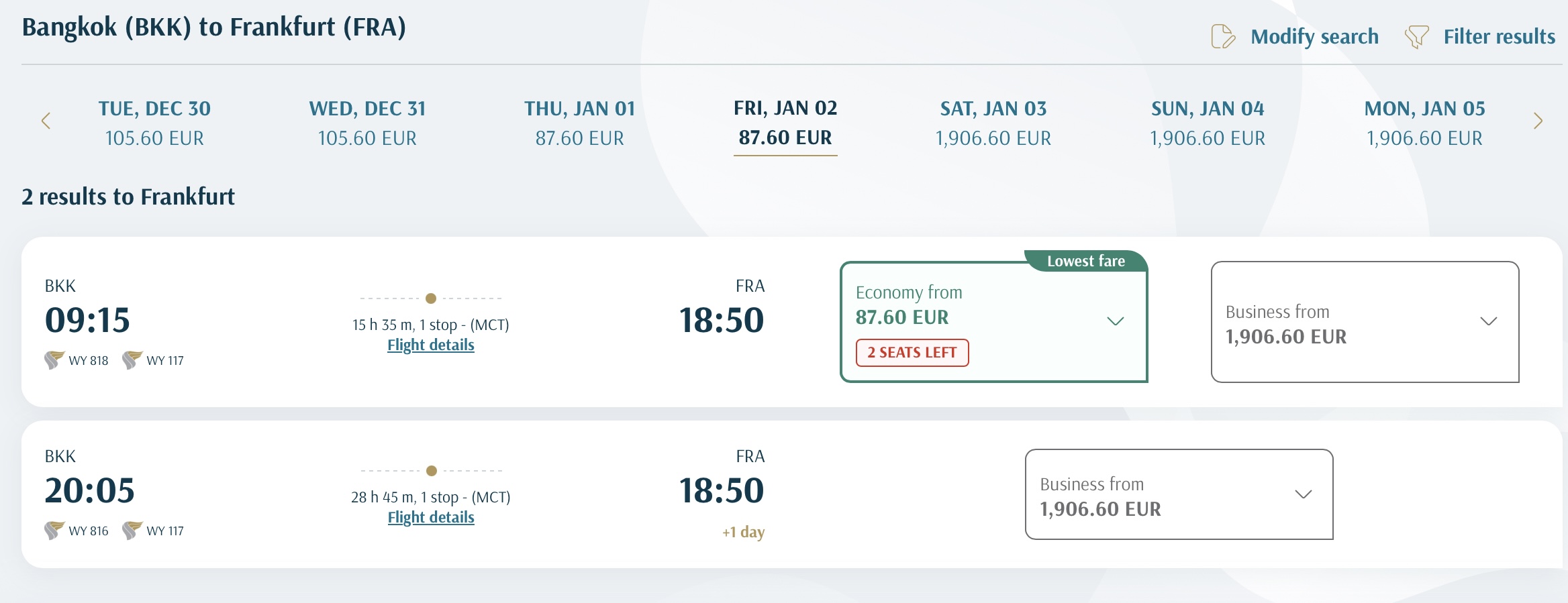The width and height of the screenshot is (1568, 603).
Task: Click the Filter results funnel icon
Action: (1416, 37)
